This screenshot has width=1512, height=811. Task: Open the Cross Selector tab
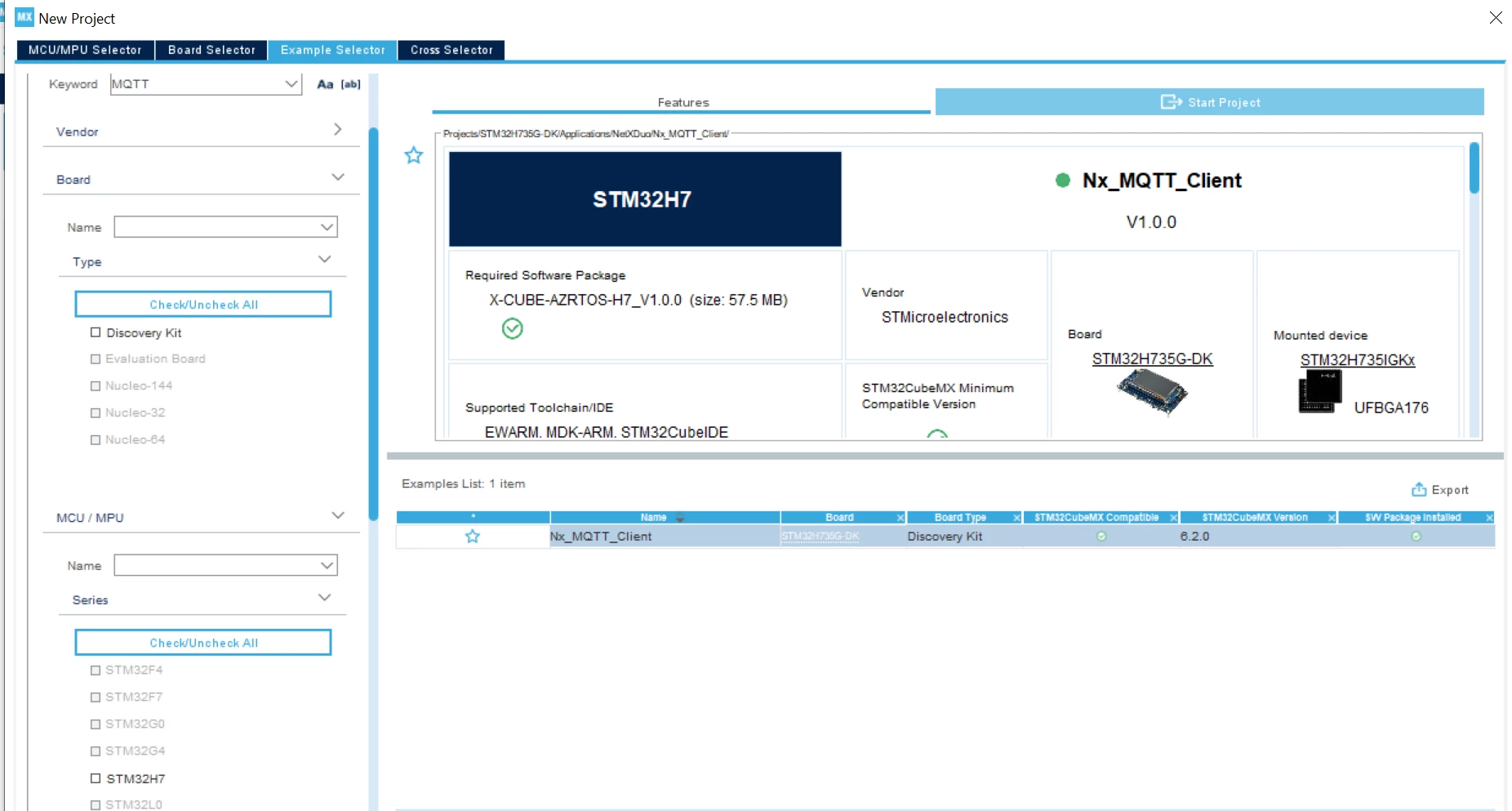click(451, 50)
